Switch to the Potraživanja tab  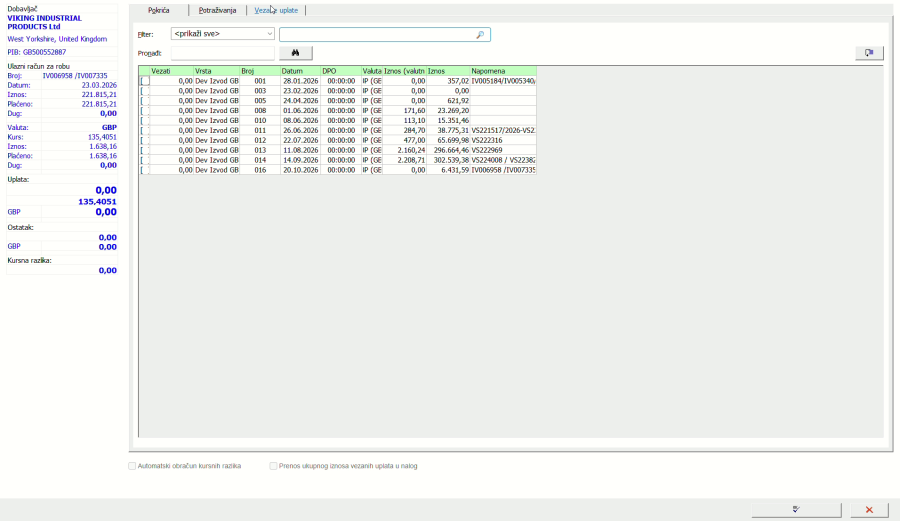(217, 10)
